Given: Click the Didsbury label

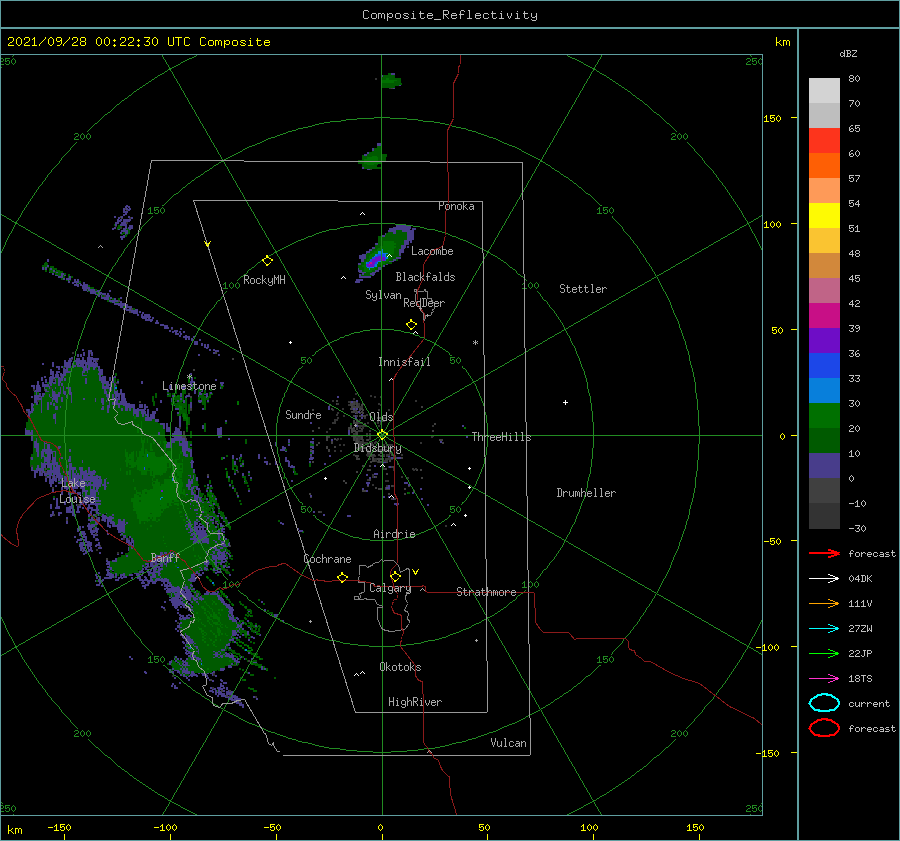Looking at the screenshot, I should coord(378,448).
